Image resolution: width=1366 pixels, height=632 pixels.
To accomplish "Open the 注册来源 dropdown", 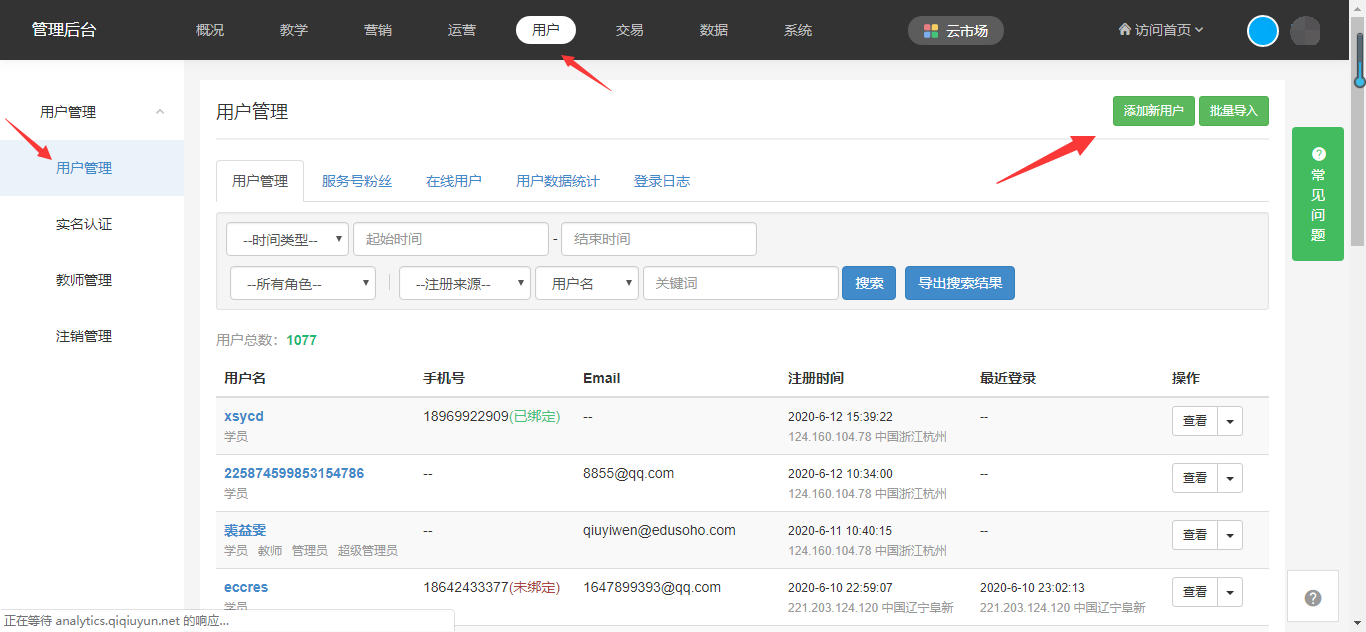I will [x=465, y=284].
